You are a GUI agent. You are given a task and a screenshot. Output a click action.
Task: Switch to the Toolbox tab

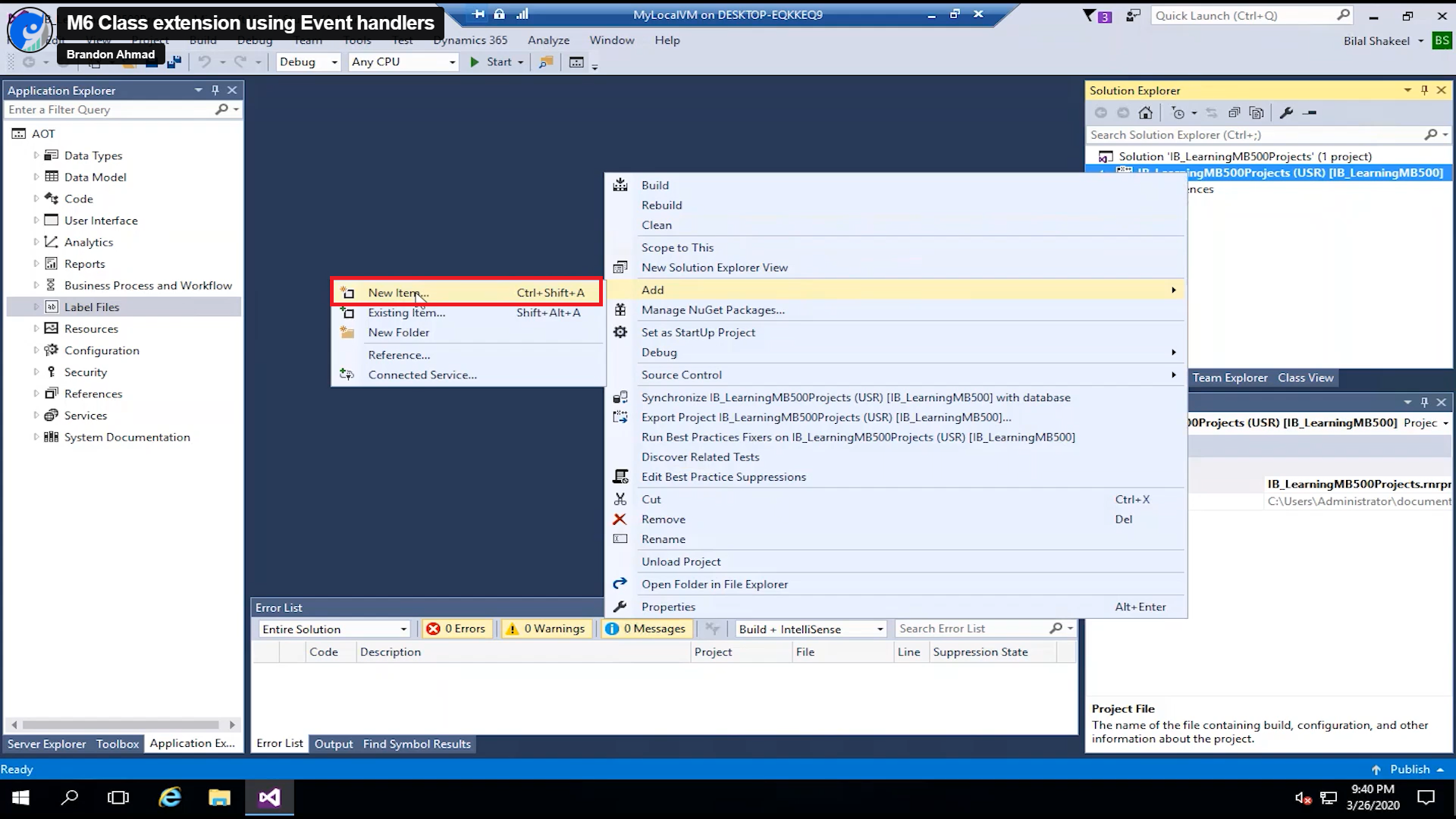click(x=118, y=744)
